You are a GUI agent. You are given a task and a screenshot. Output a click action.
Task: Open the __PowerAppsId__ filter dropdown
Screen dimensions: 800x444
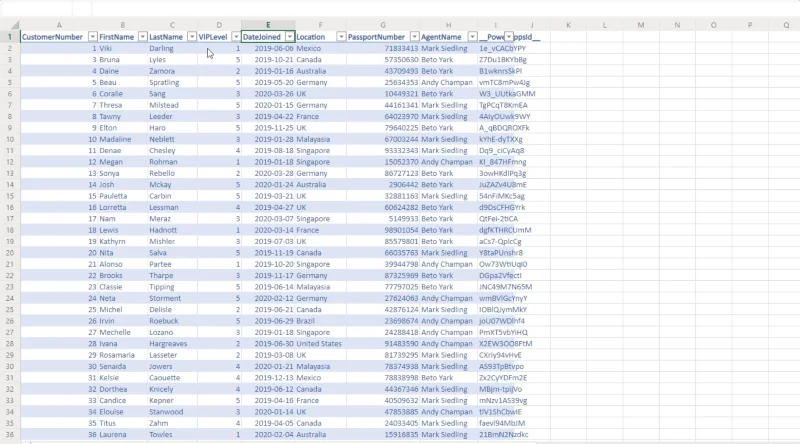[509, 37]
